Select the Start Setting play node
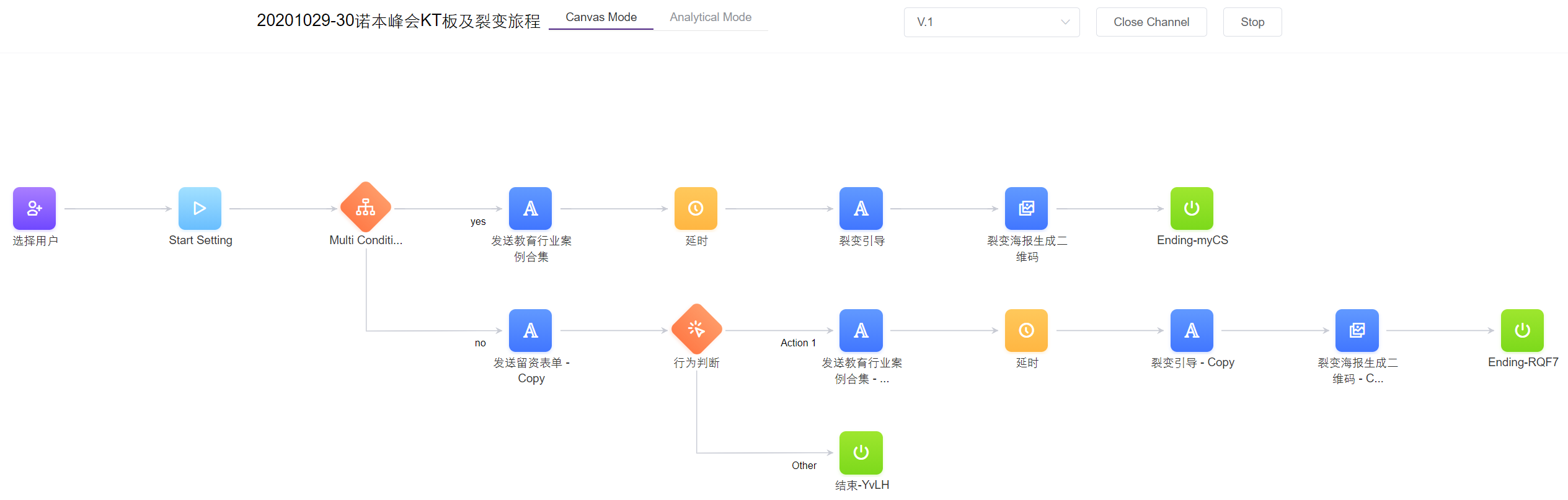 pyautogui.click(x=200, y=208)
